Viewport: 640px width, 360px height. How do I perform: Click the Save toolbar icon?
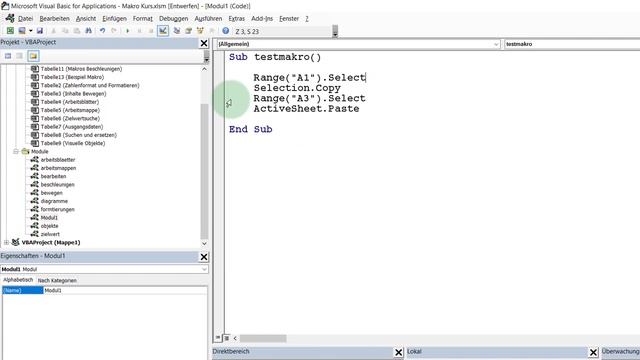click(x=40, y=31)
